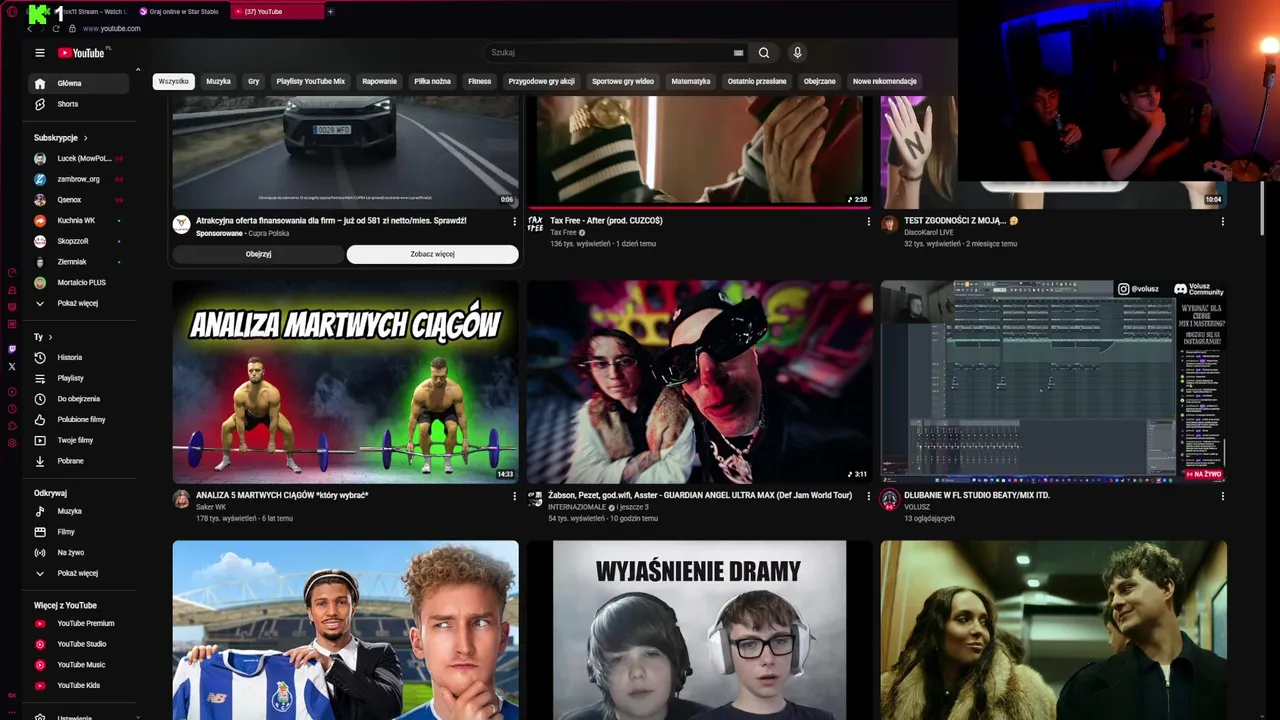
Task: Collapse sidebar scroll-up arrow
Action: pyautogui.click(x=138, y=70)
